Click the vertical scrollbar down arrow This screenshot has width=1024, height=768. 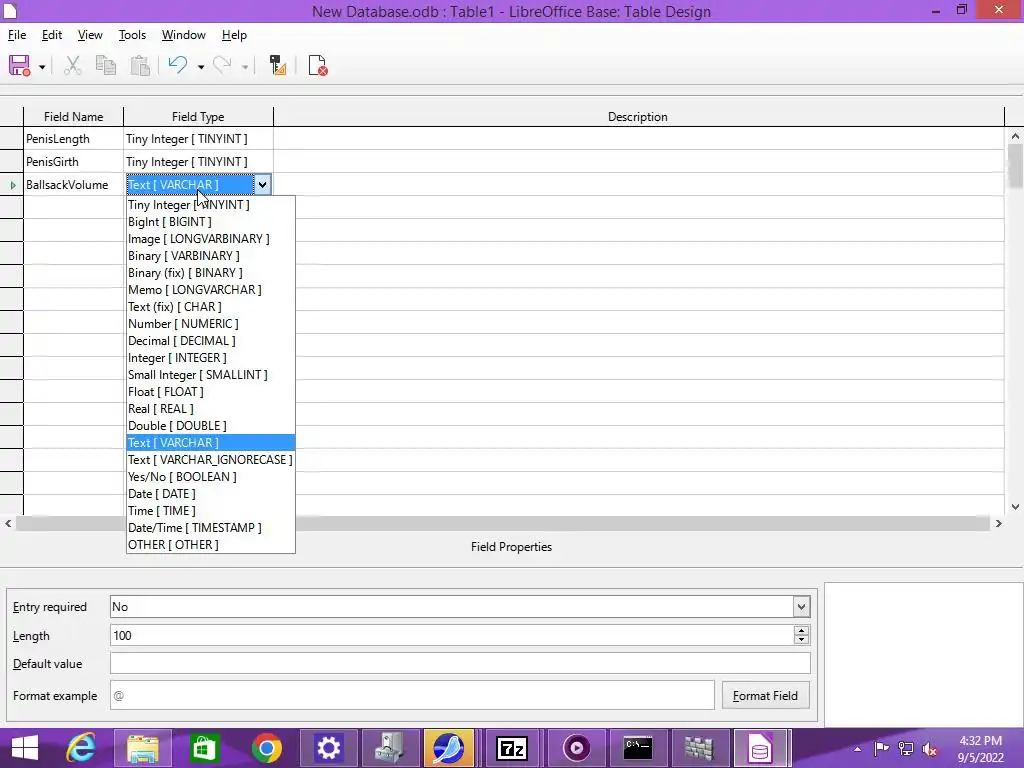click(1015, 507)
